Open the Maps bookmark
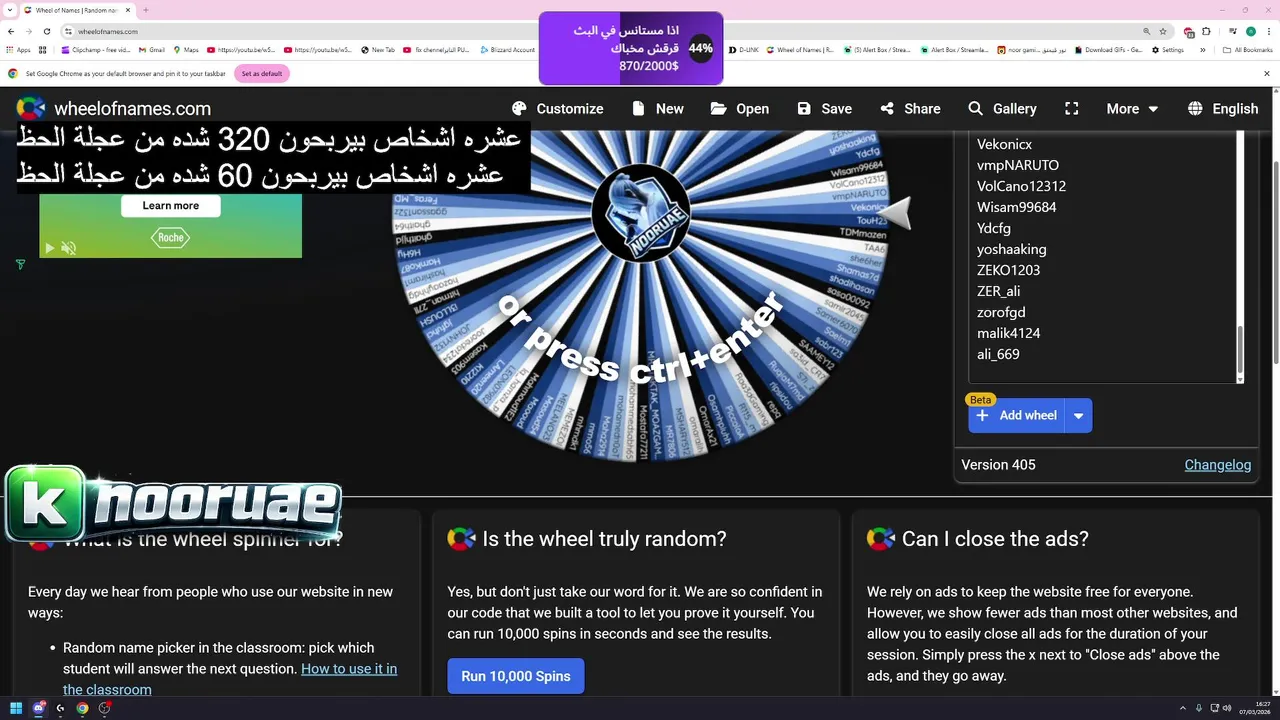1280x720 pixels. [186, 50]
